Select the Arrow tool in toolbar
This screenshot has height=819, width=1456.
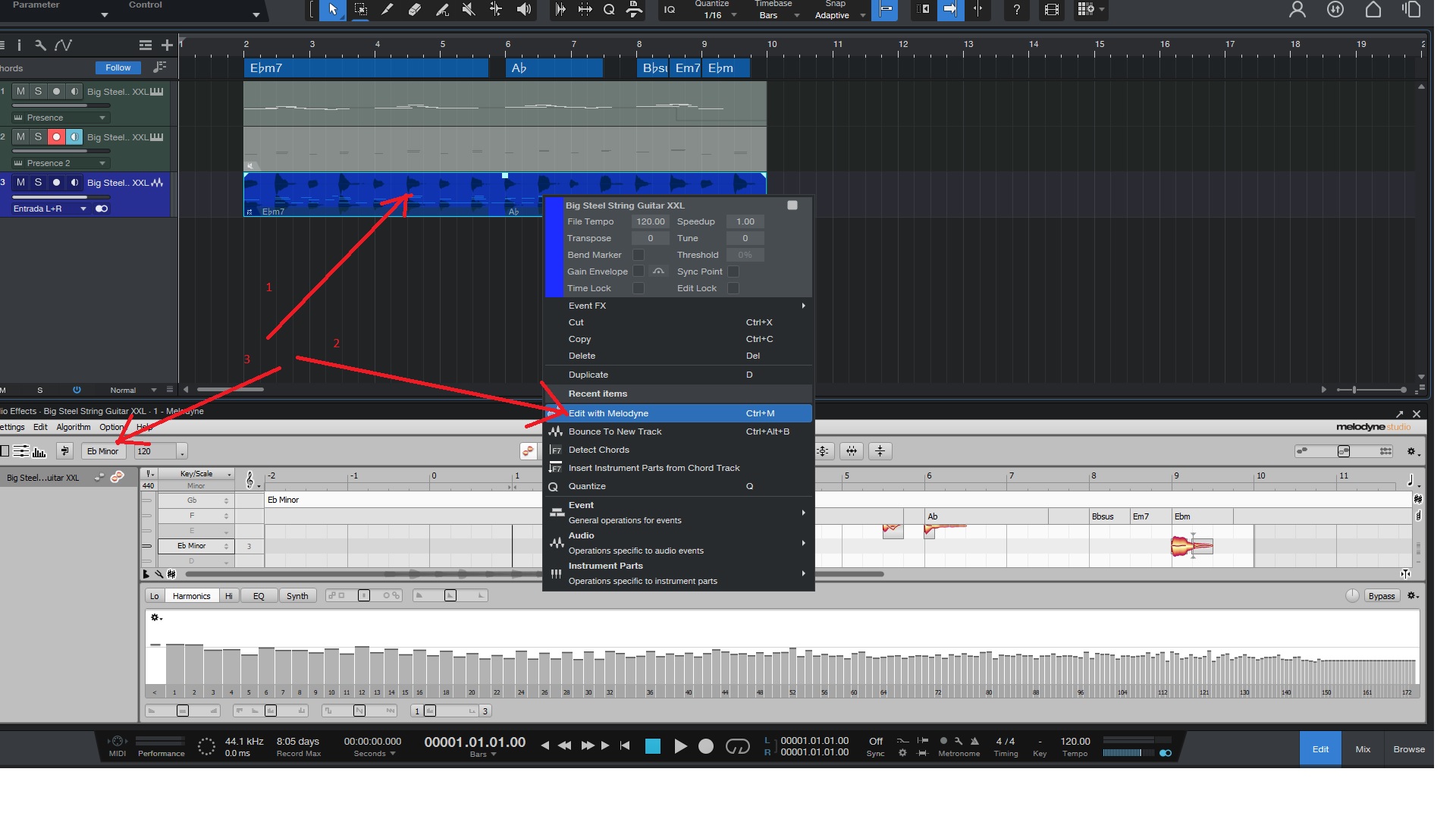(x=332, y=10)
